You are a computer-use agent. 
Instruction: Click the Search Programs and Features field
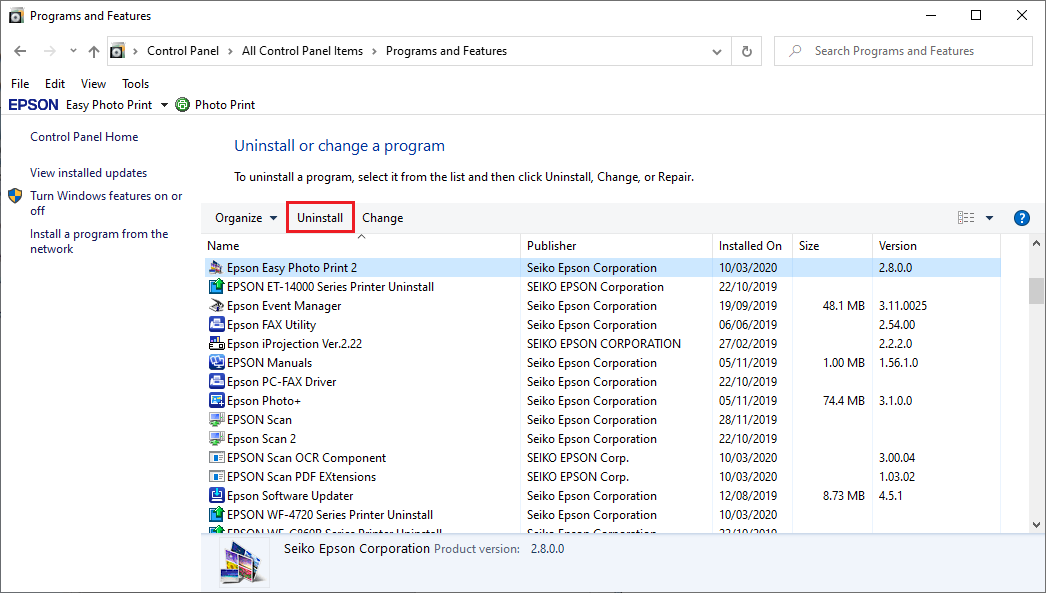(x=903, y=51)
